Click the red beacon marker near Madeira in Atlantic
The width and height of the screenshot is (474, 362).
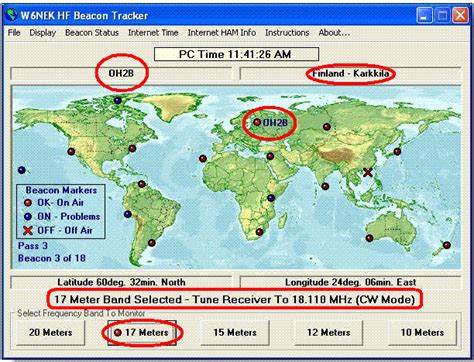203,159
